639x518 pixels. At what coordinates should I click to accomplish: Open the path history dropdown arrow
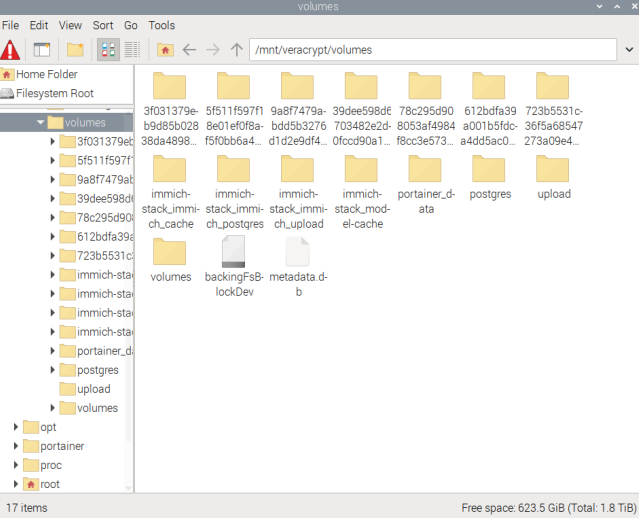629,50
